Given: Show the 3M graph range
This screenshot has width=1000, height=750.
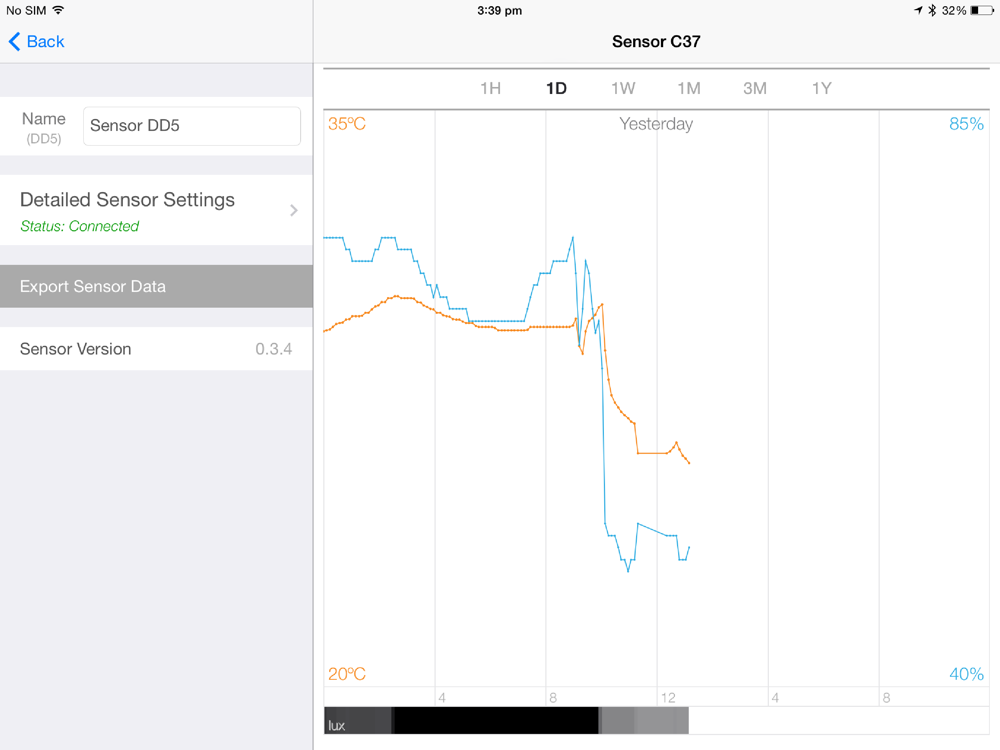Looking at the screenshot, I should click(x=755, y=88).
